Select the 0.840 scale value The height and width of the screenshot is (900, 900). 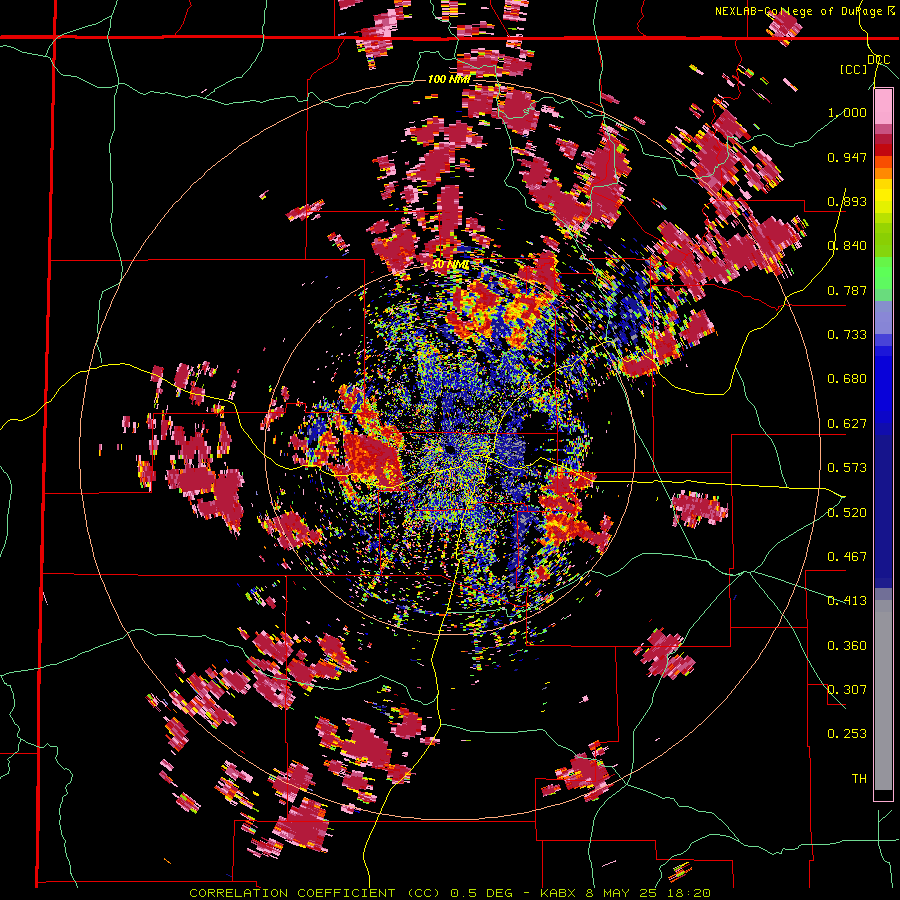click(847, 246)
